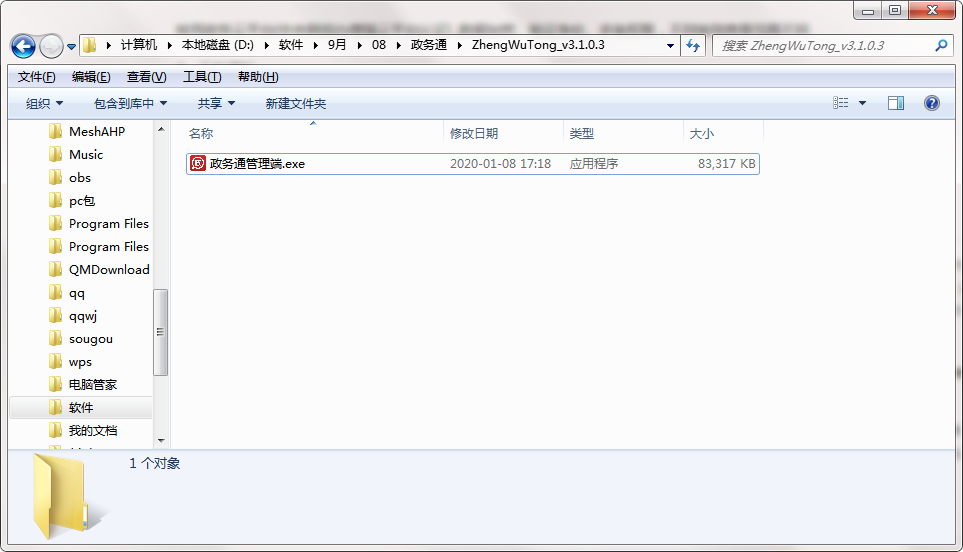
Task: Open the more view options arrow
Action: point(862,103)
